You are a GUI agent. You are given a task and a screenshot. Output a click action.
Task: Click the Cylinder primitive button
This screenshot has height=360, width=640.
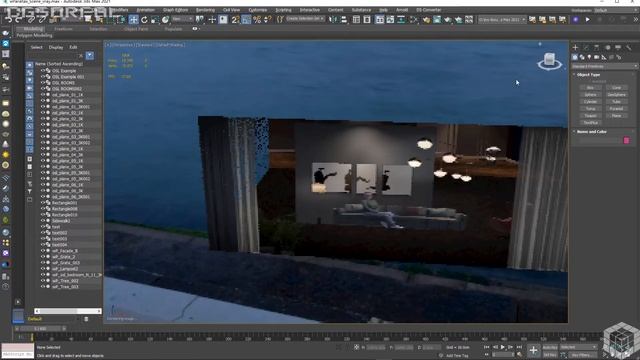tap(590, 102)
